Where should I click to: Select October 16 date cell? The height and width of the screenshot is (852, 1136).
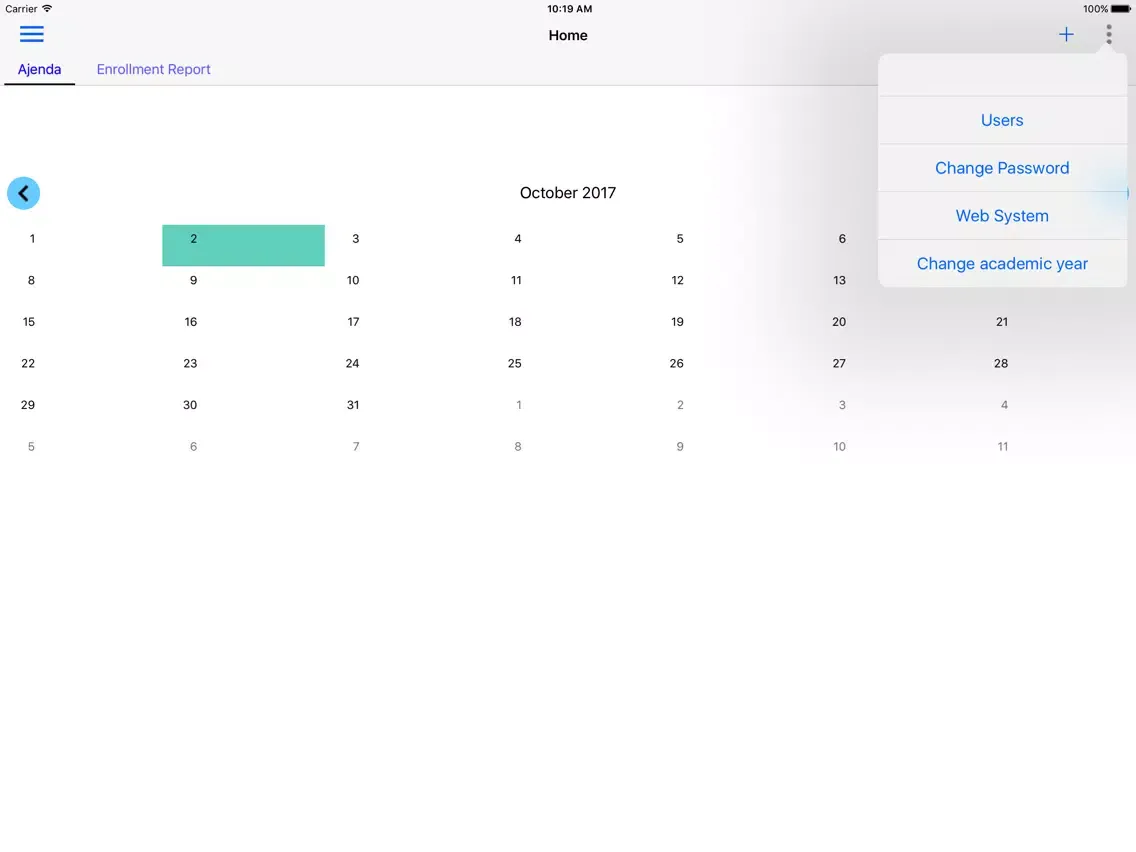tap(191, 322)
